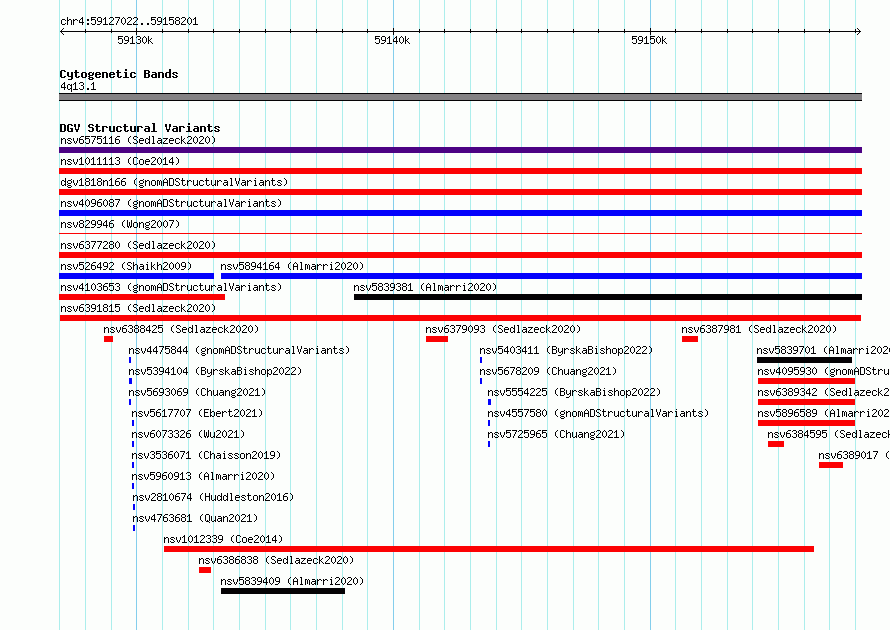Viewport: 890px width, 630px height.
Task: Click the DGV Structural Variants track title
Action: (140, 128)
